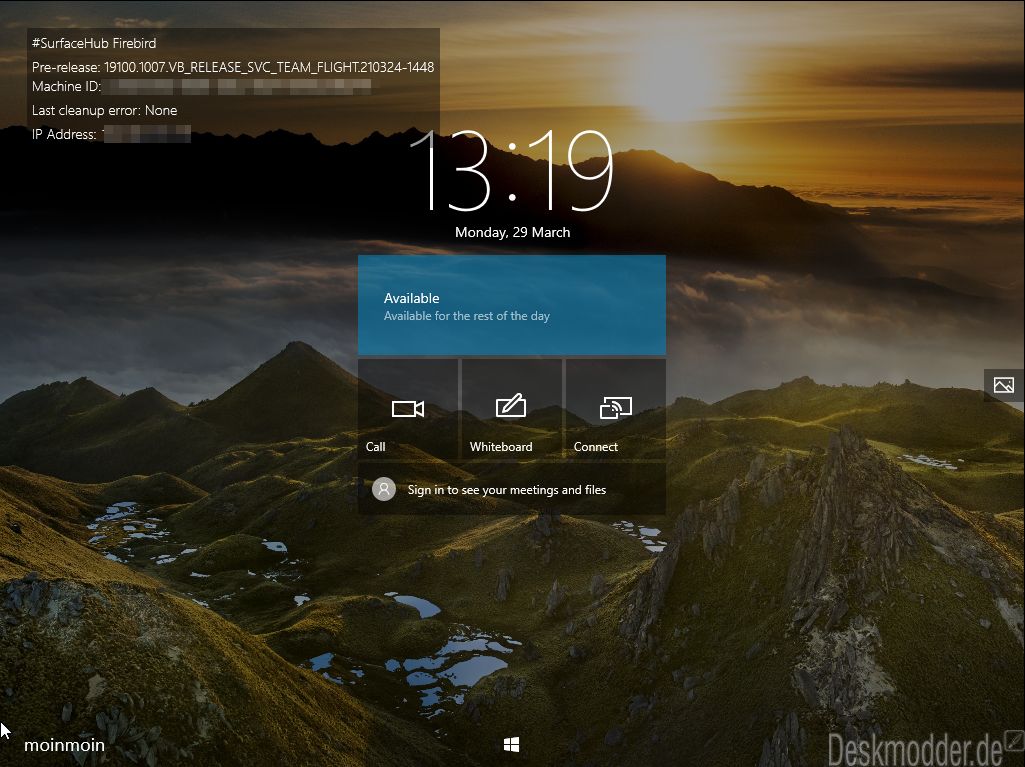Viewport: 1025px width, 767px height.
Task: Open Whiteboard via its pen icon
Action: point(511,405)
